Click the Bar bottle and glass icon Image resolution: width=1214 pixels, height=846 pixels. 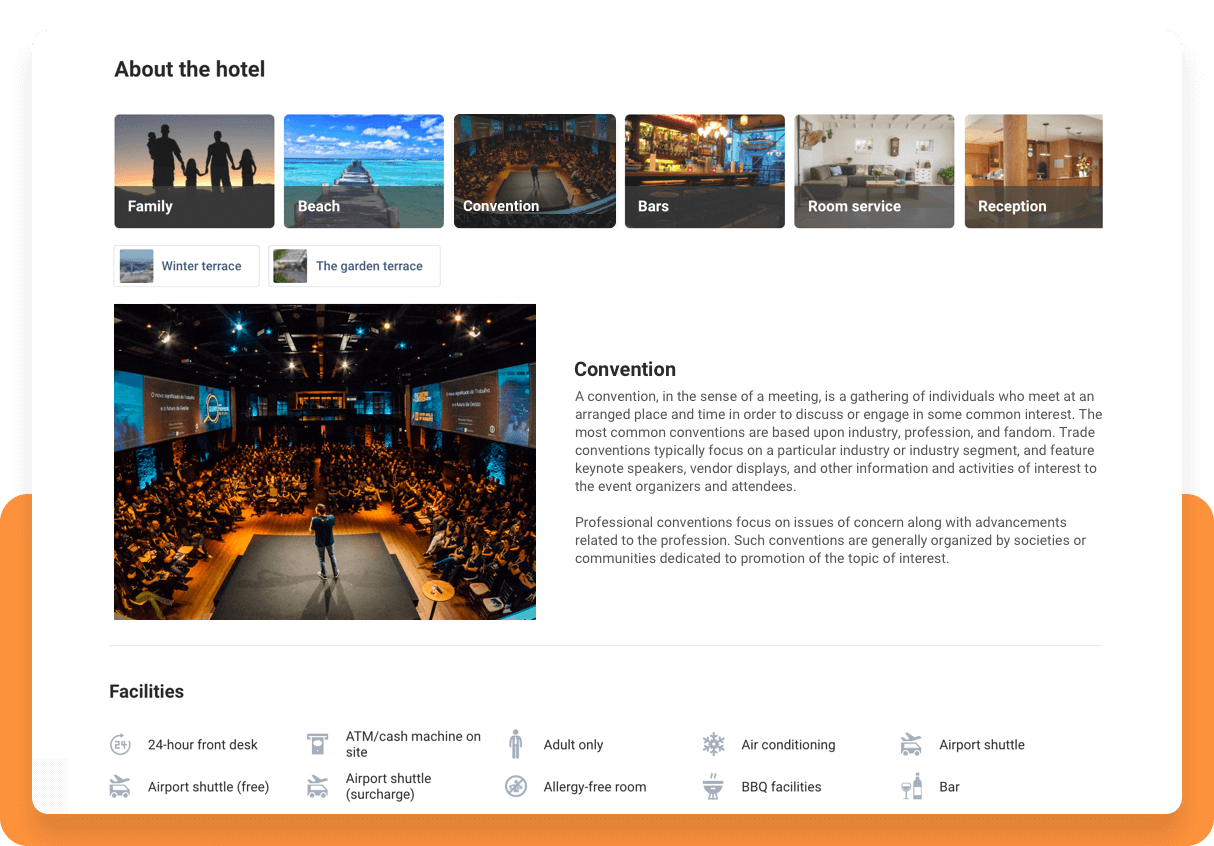[x=911, y=786]
